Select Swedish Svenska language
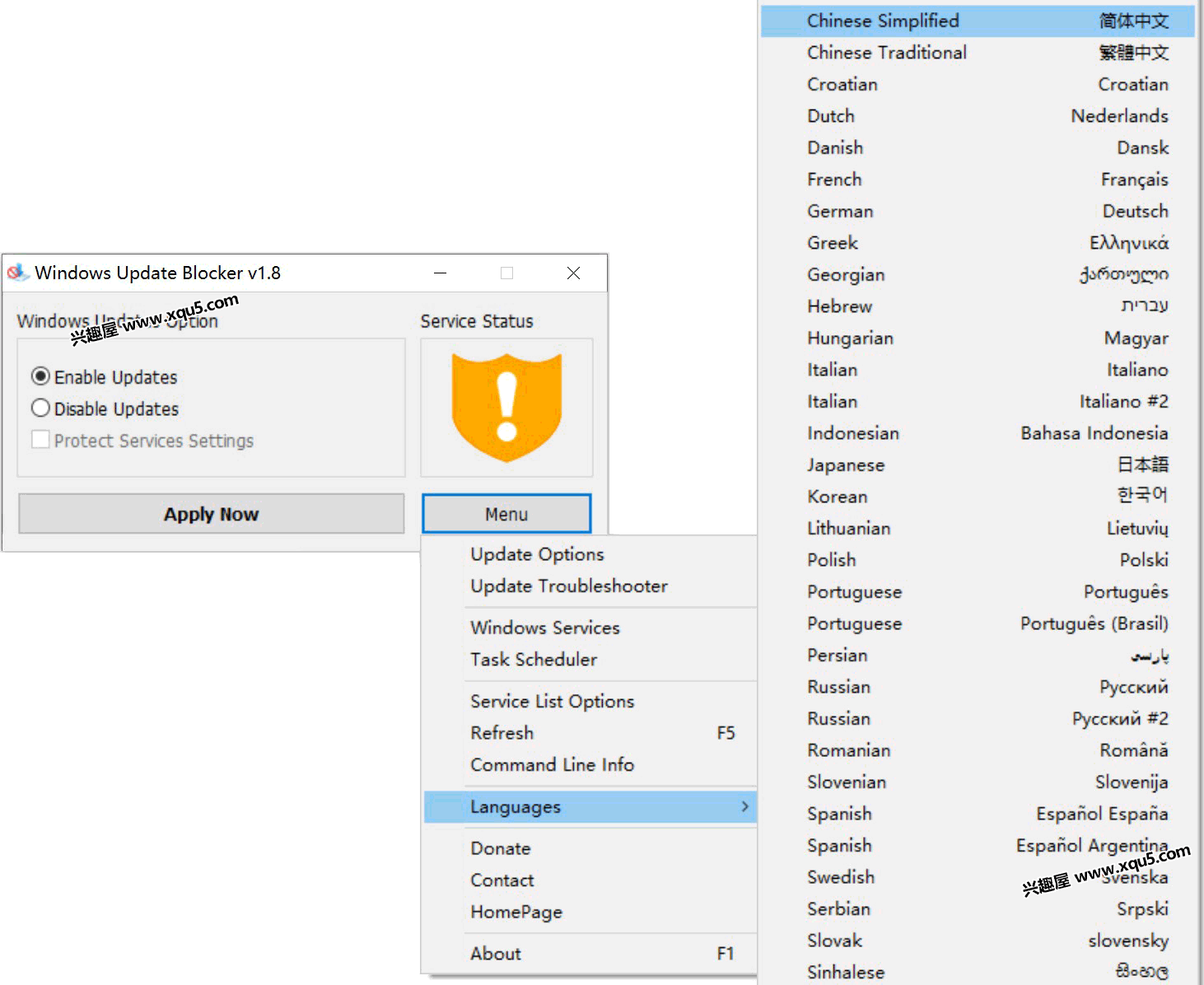 [978, 877]
